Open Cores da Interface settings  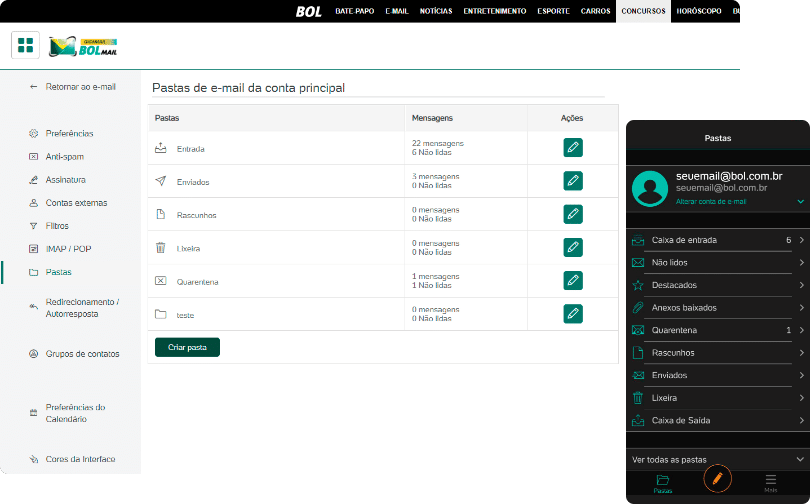[x=80, y=459]
